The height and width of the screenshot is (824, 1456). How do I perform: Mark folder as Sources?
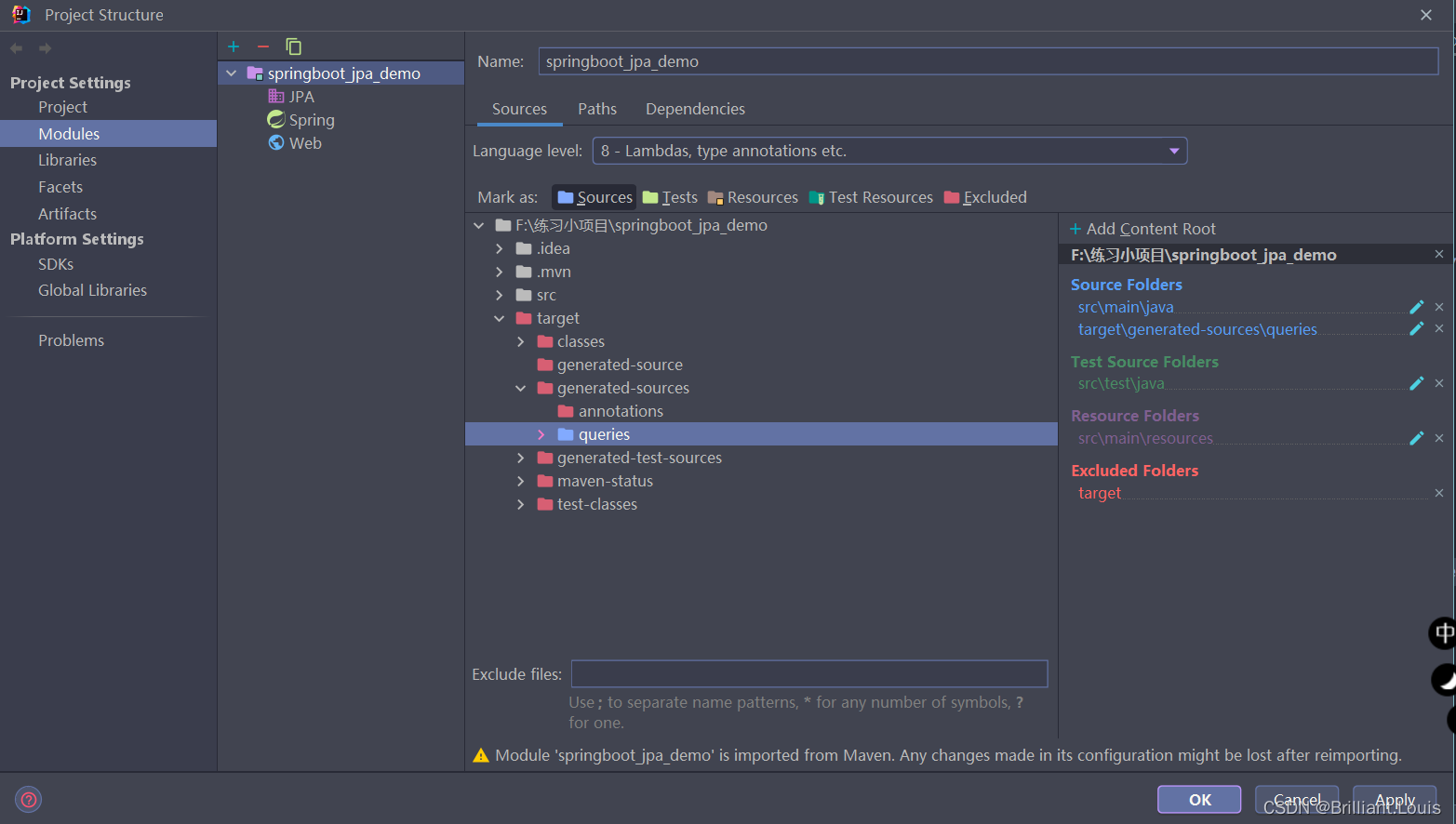click(594, 197)
